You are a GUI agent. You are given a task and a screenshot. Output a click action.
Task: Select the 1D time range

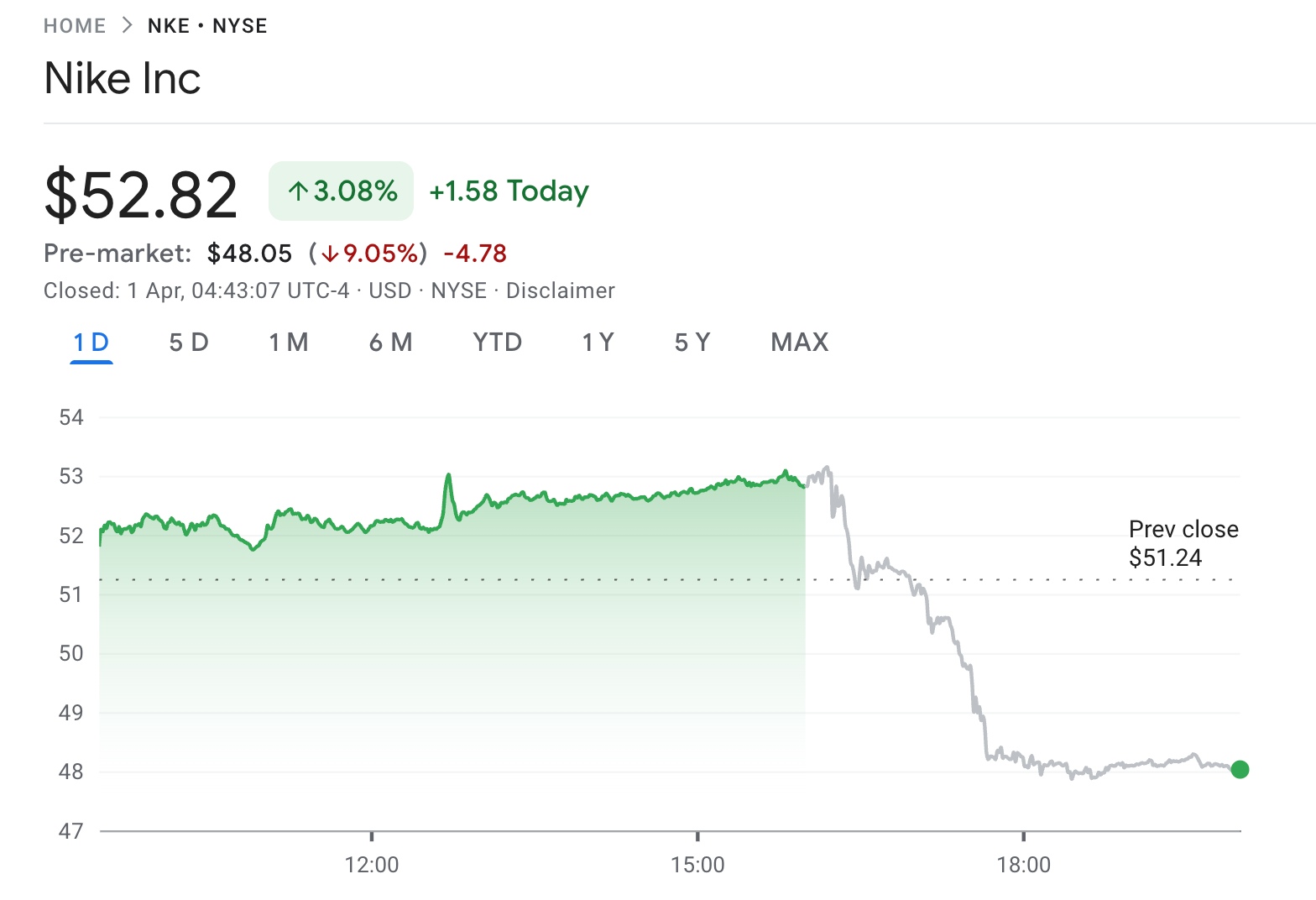click(x=91, y=342)
